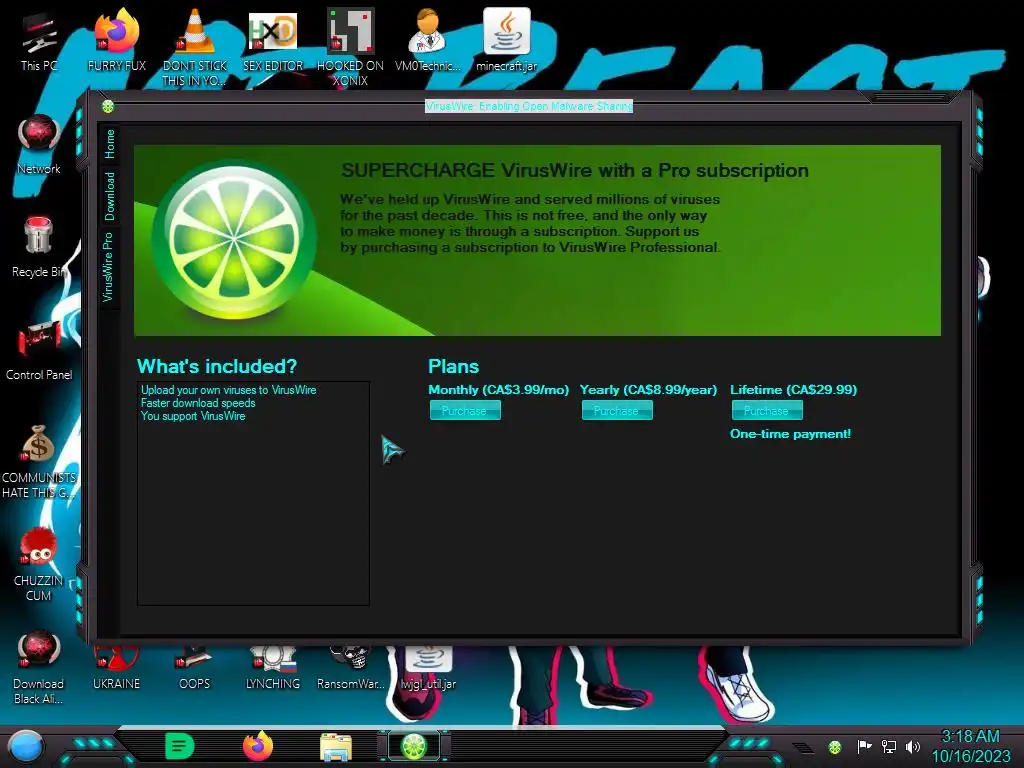Screen dimensions: 1024x768
Task: Click the volume speaker tray icon
Action: tap(912, 746)
